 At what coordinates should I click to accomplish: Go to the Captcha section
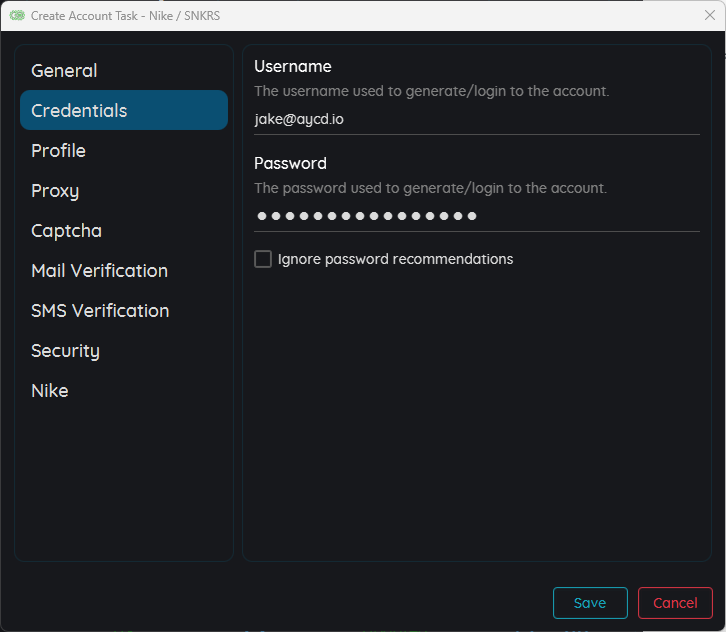(x=66, y=231)
